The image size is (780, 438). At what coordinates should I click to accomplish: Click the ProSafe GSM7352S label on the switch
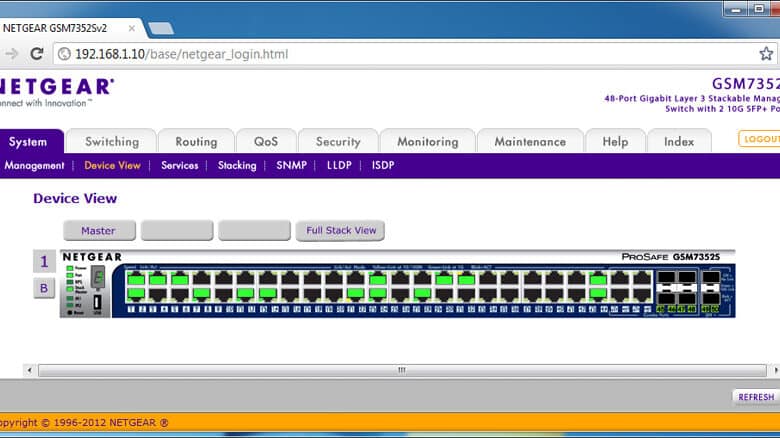coord(671,257)
